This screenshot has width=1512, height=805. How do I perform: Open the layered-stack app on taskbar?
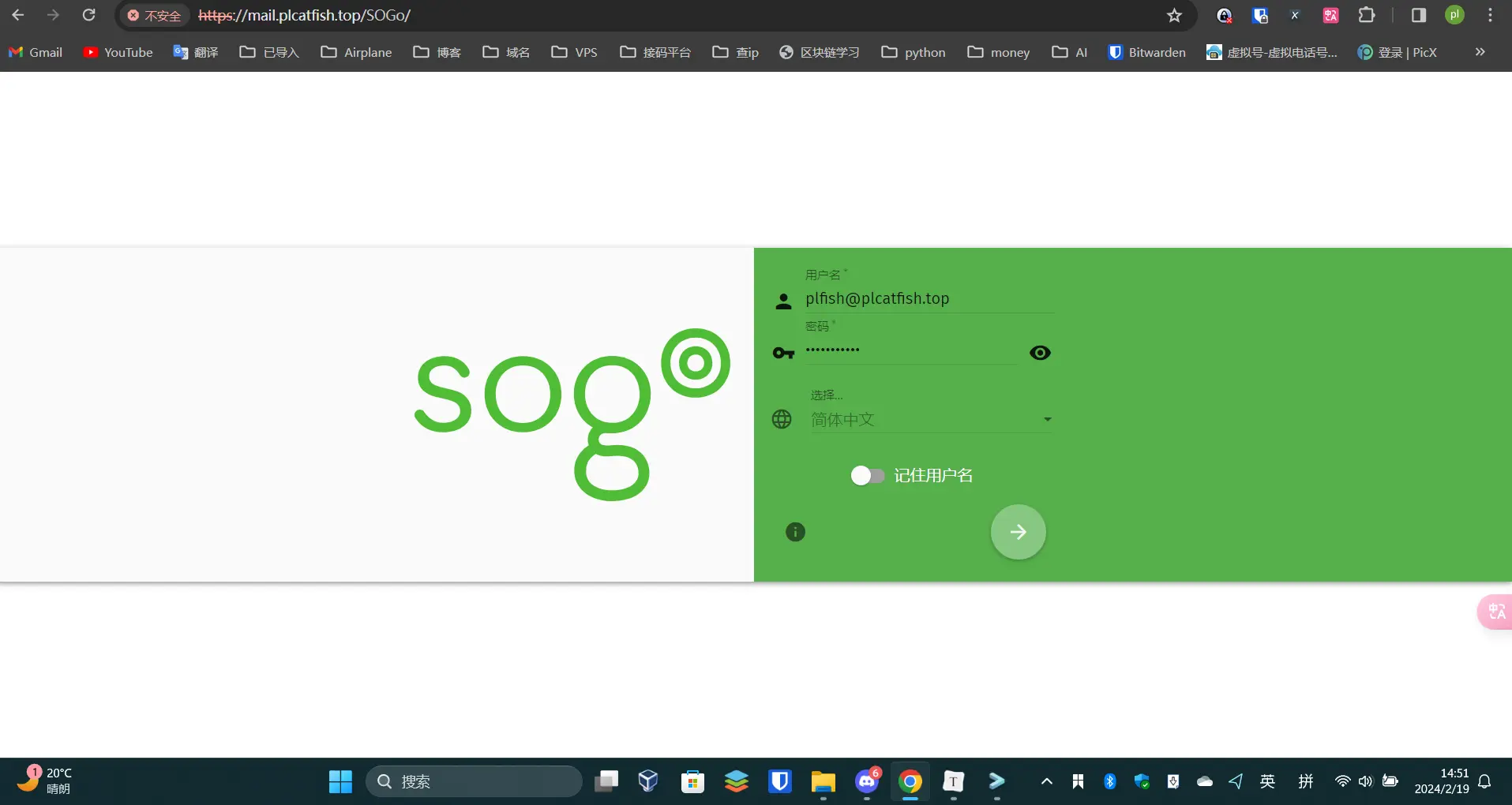click(x=737, y=781)
